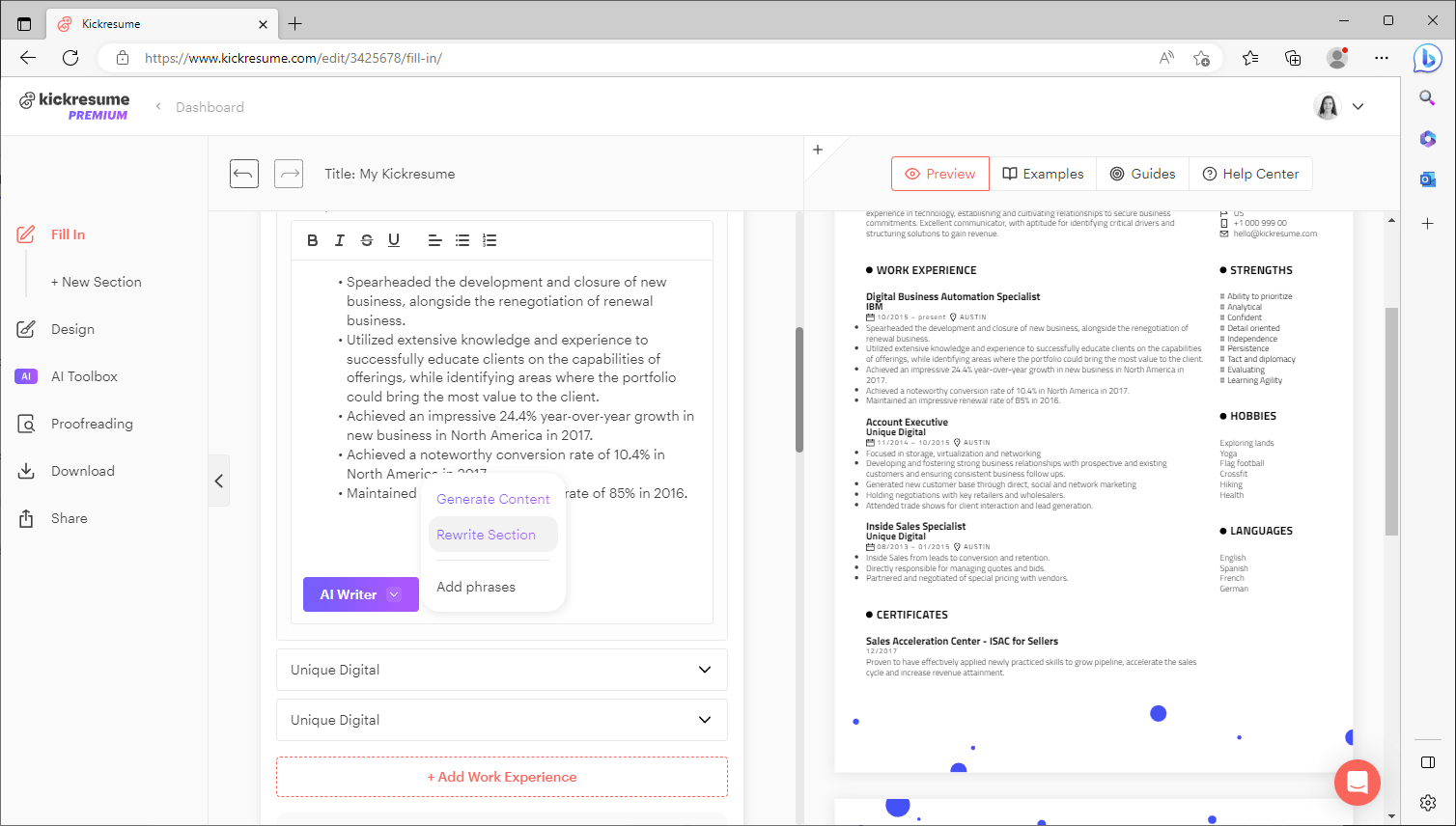Open Edge sidebar settings gear
Image resolution: width=1456 pixels, height=826 pixels.
click(x=1428, y=803)
